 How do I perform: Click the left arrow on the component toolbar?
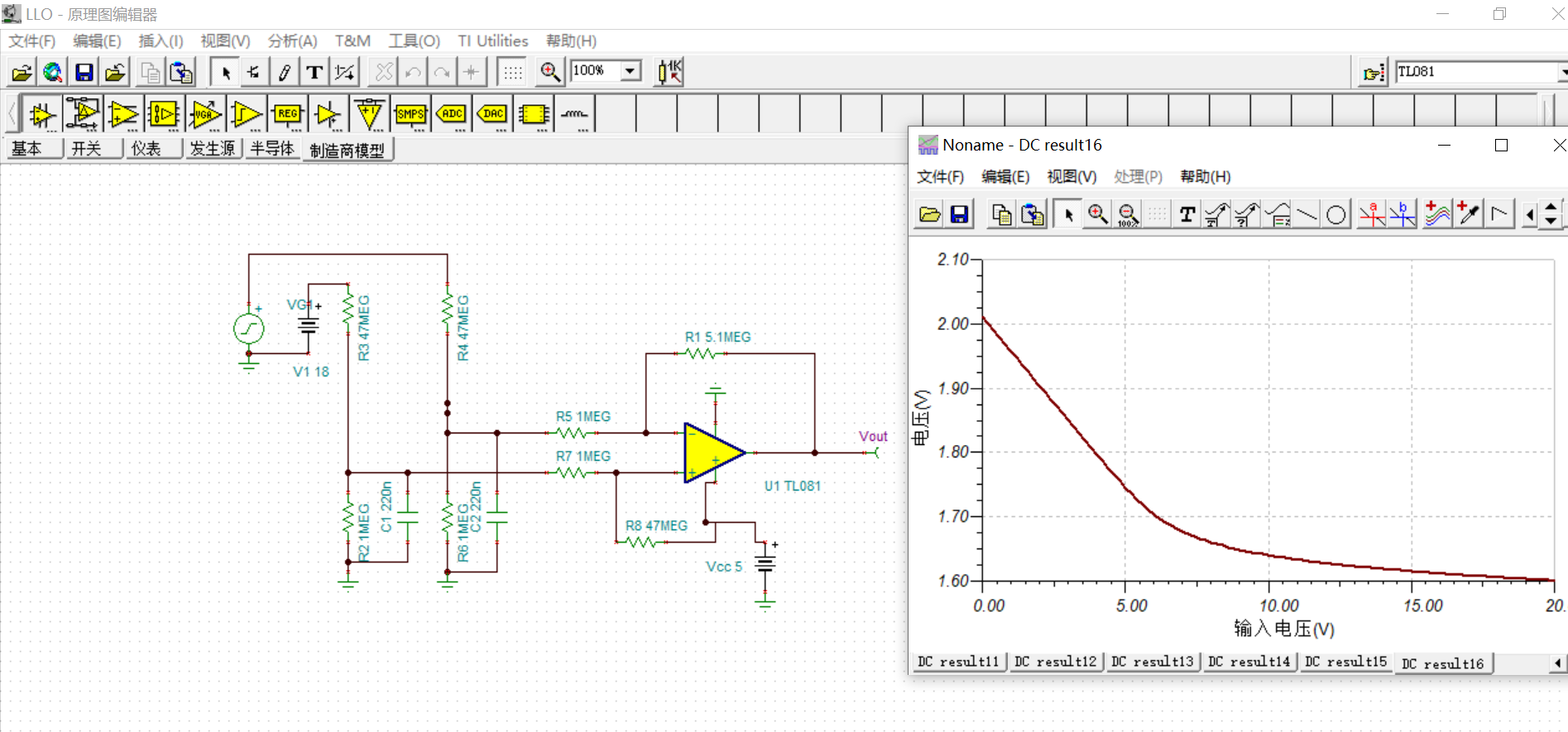tap(12, 113)
